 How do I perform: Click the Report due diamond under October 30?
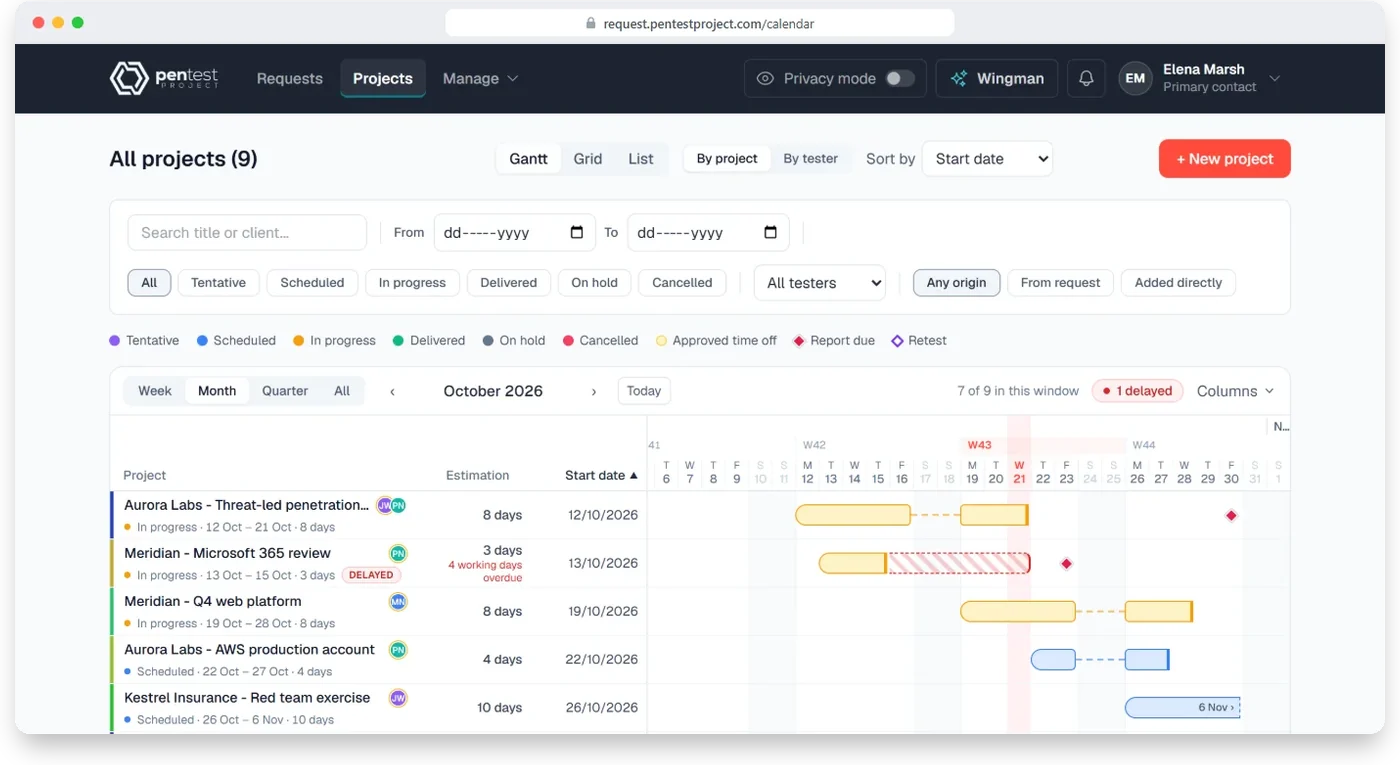[1231, 515]
